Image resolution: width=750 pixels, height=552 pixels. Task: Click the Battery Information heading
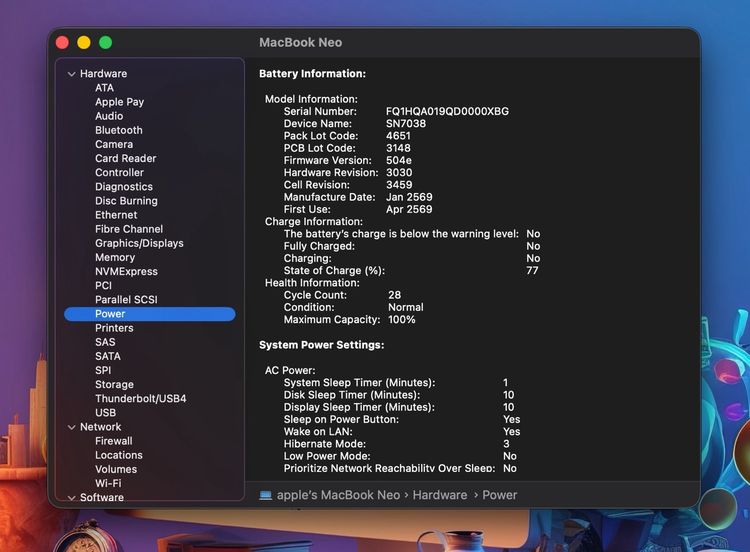312,74
